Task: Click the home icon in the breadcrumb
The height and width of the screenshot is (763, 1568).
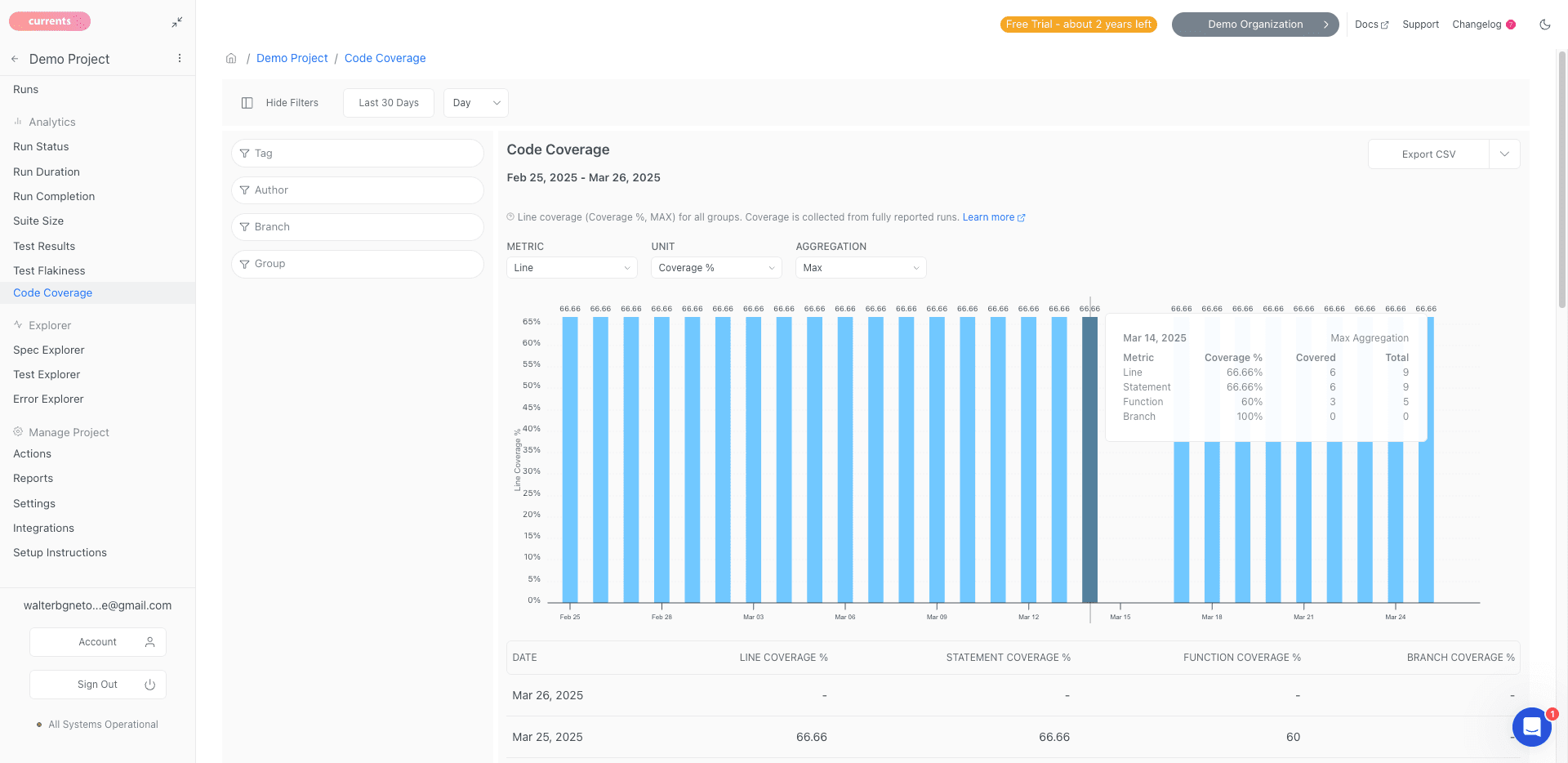Action: coord(231,58)
